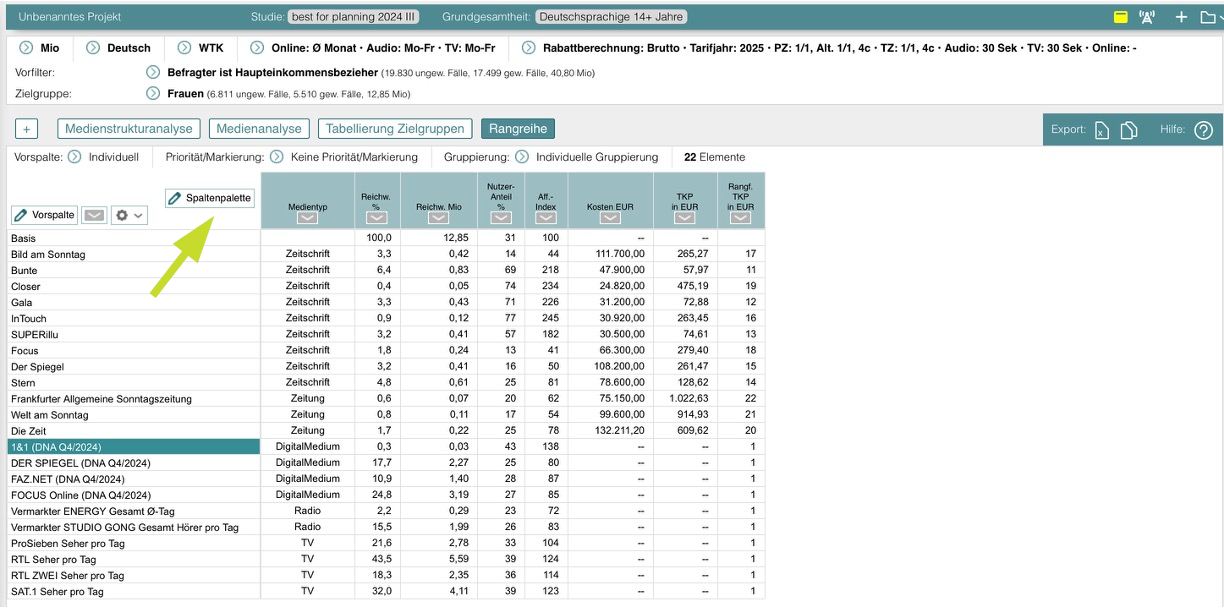Screen dimensions: 1224x608
Task: Switch to Medienstrukturanalyse tab
Action: (x=129, y=129)
